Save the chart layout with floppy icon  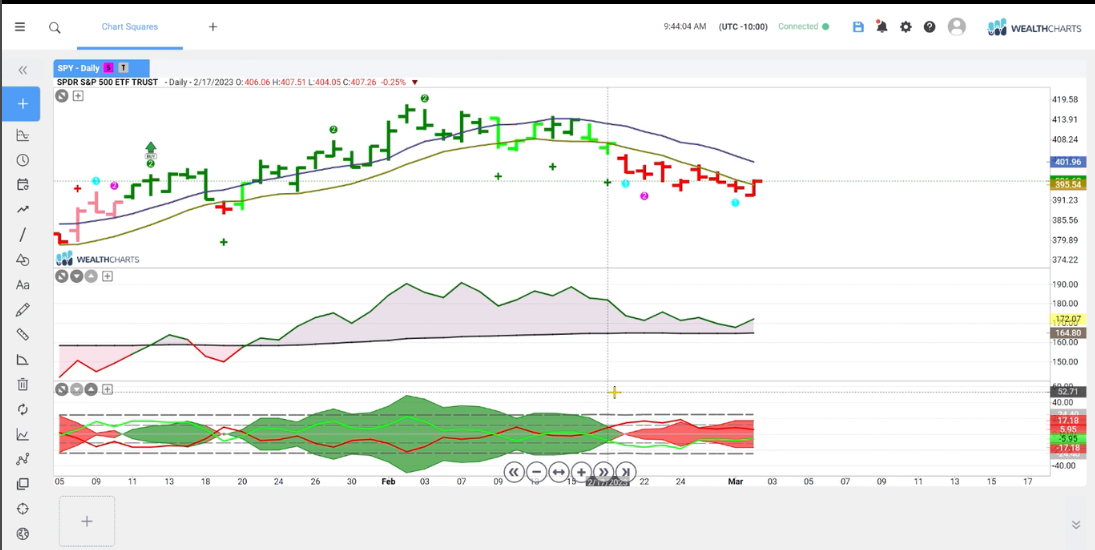pyautogui.click(x=858, y=27)
